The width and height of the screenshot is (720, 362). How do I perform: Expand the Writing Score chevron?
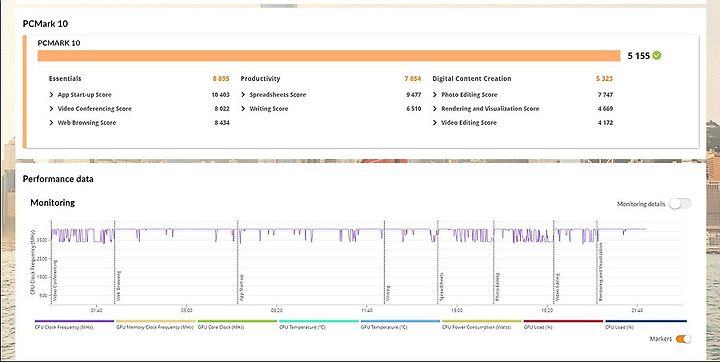pos(243,109)
